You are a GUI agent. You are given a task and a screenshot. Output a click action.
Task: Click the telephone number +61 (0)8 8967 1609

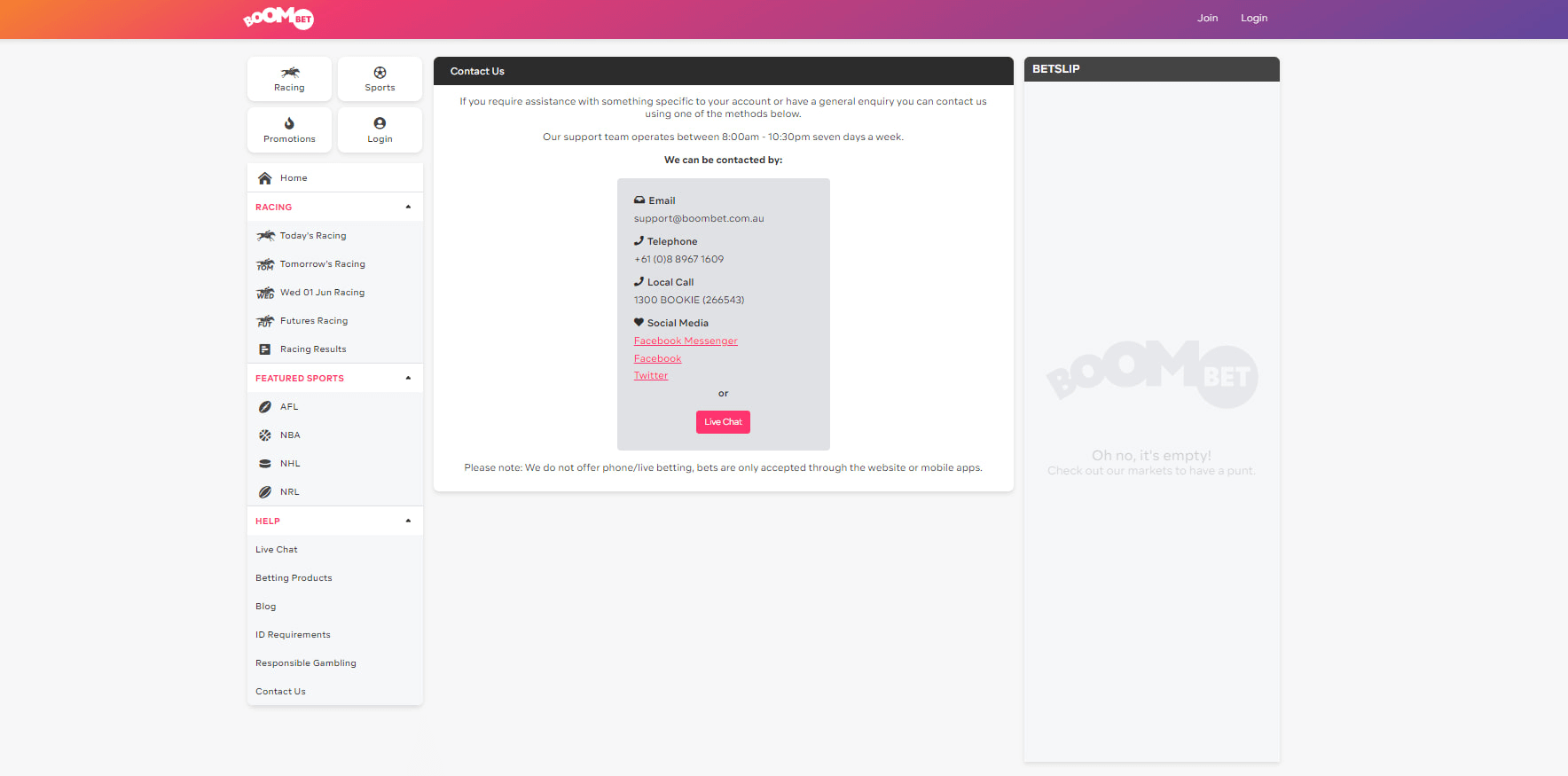(x=678, y=259)
